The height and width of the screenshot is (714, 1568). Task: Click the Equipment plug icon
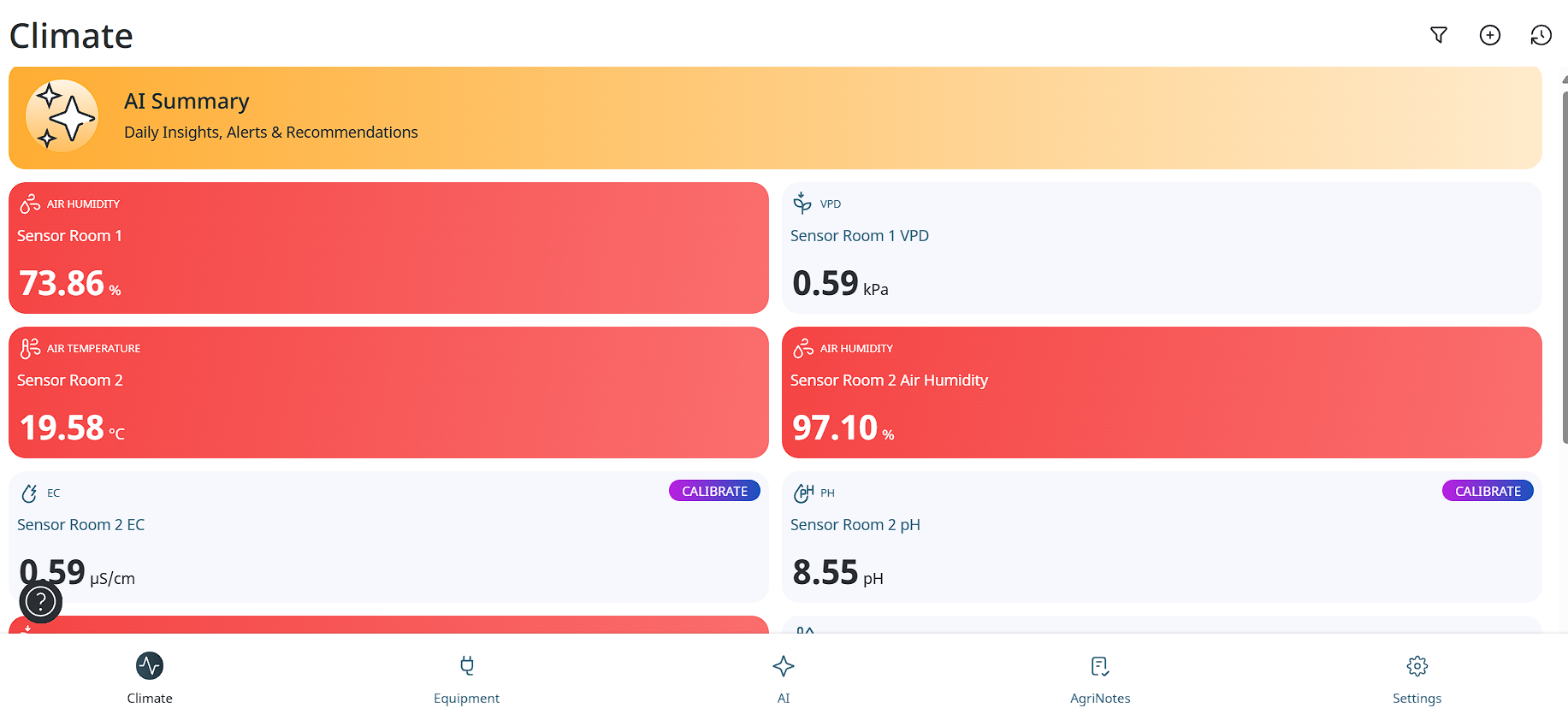(466, 665)
